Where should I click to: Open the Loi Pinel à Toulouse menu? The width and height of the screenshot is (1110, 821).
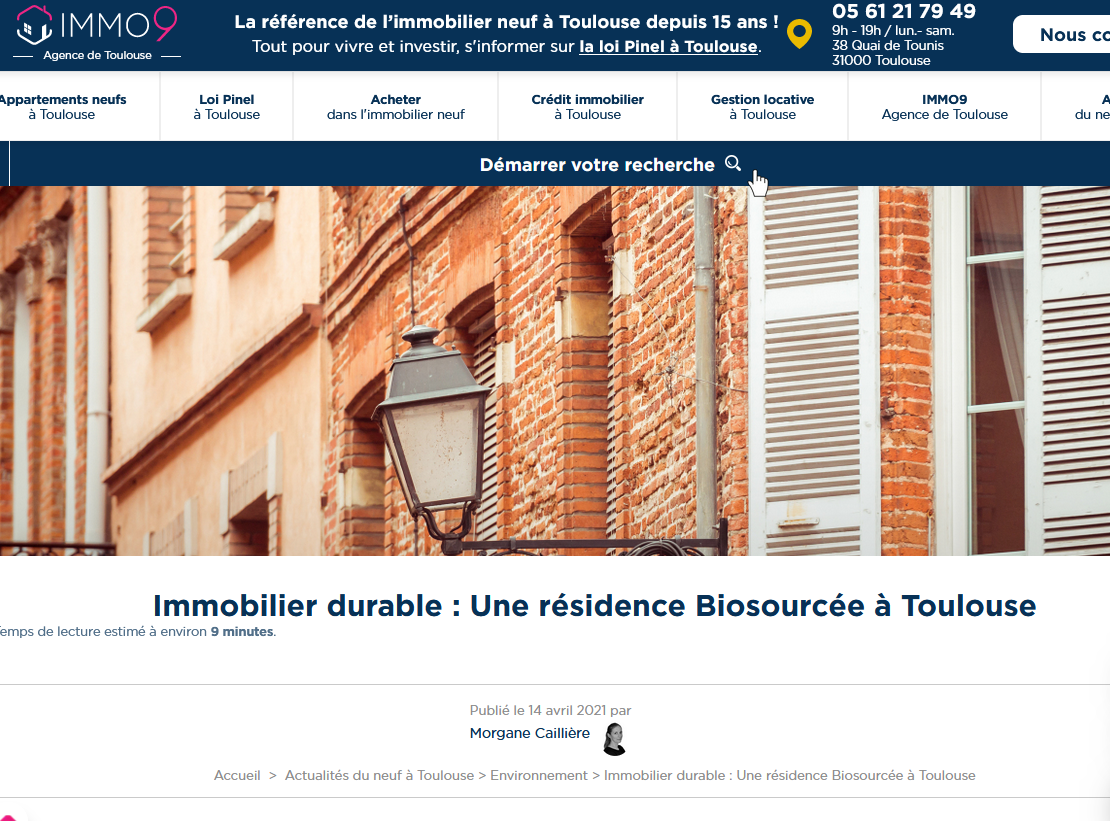[x=227, y=107]
